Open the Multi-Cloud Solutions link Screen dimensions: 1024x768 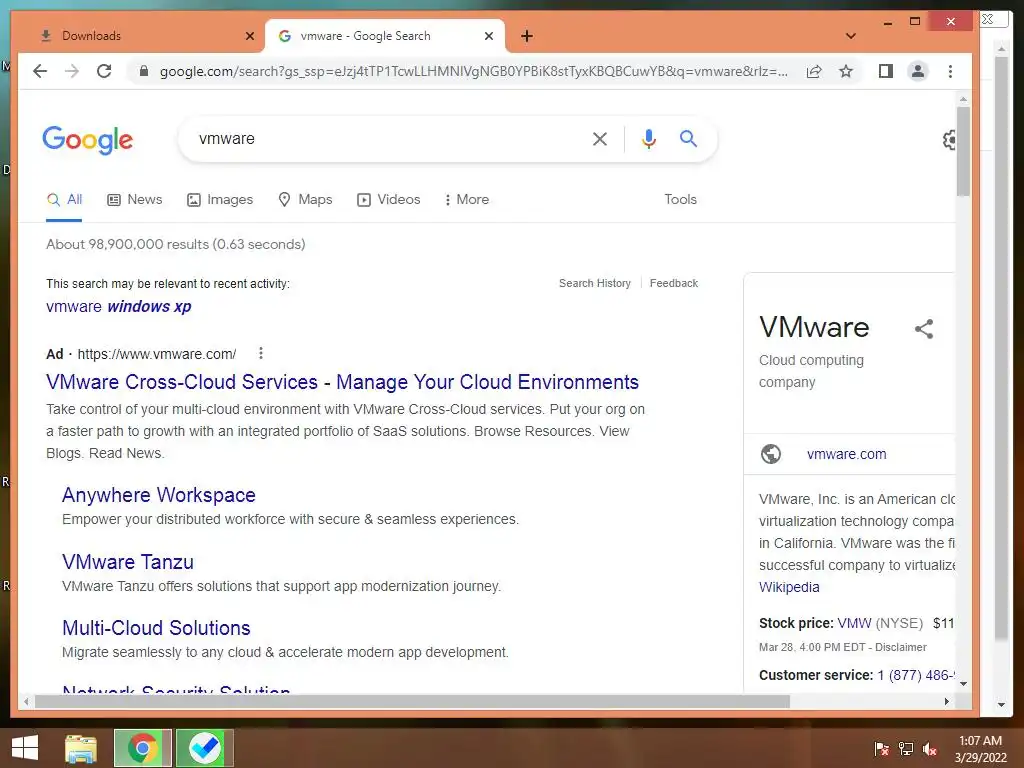coord(156,628)
